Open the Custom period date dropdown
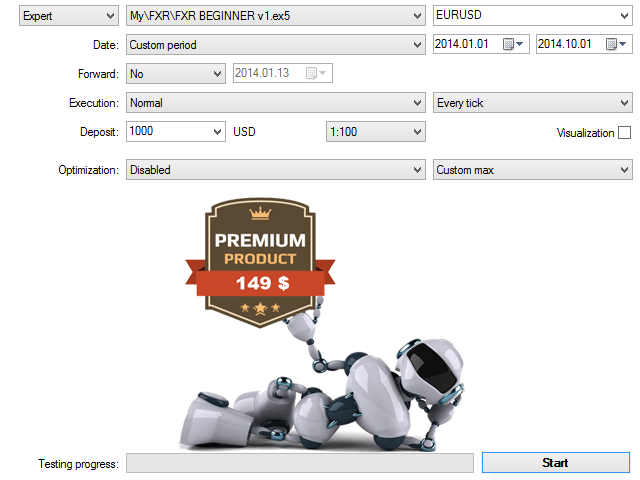 (276, 44)
